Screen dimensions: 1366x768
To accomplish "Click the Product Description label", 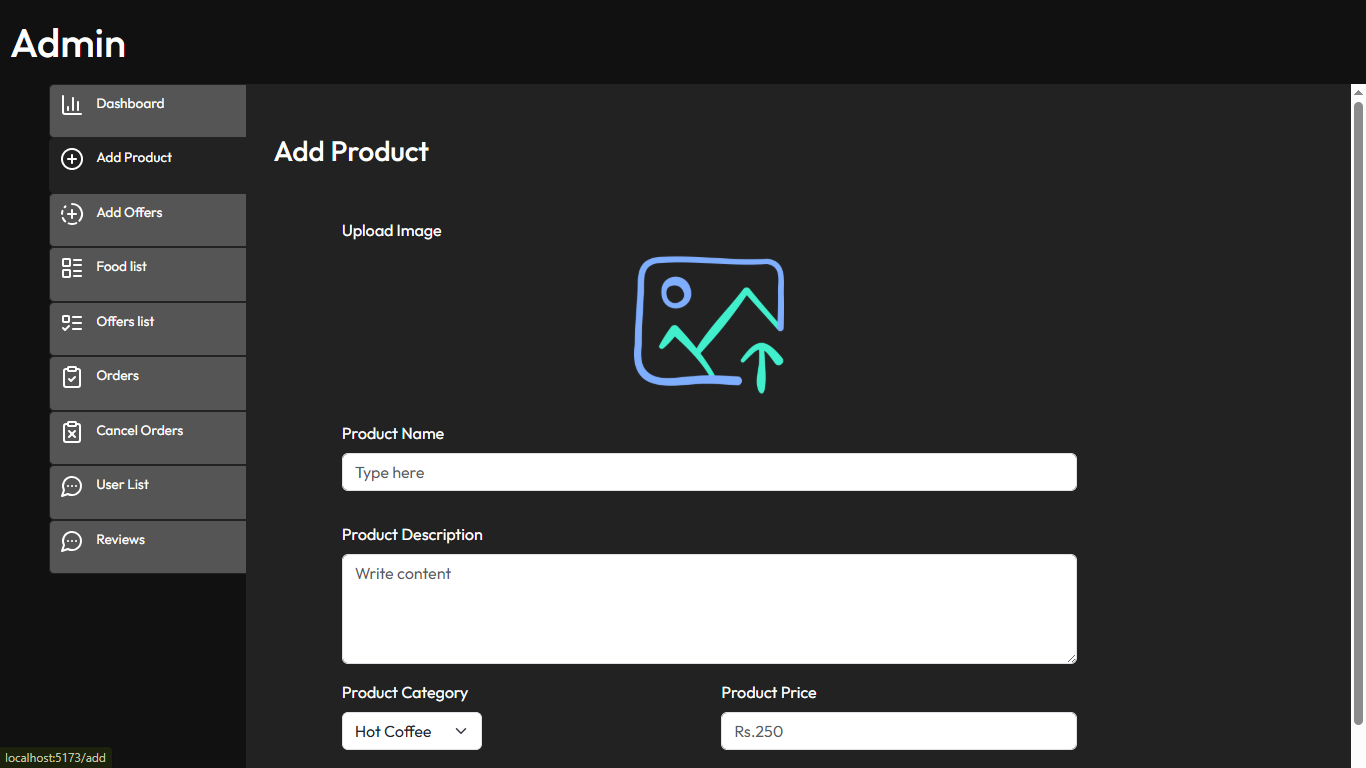I will pos(412,535).
